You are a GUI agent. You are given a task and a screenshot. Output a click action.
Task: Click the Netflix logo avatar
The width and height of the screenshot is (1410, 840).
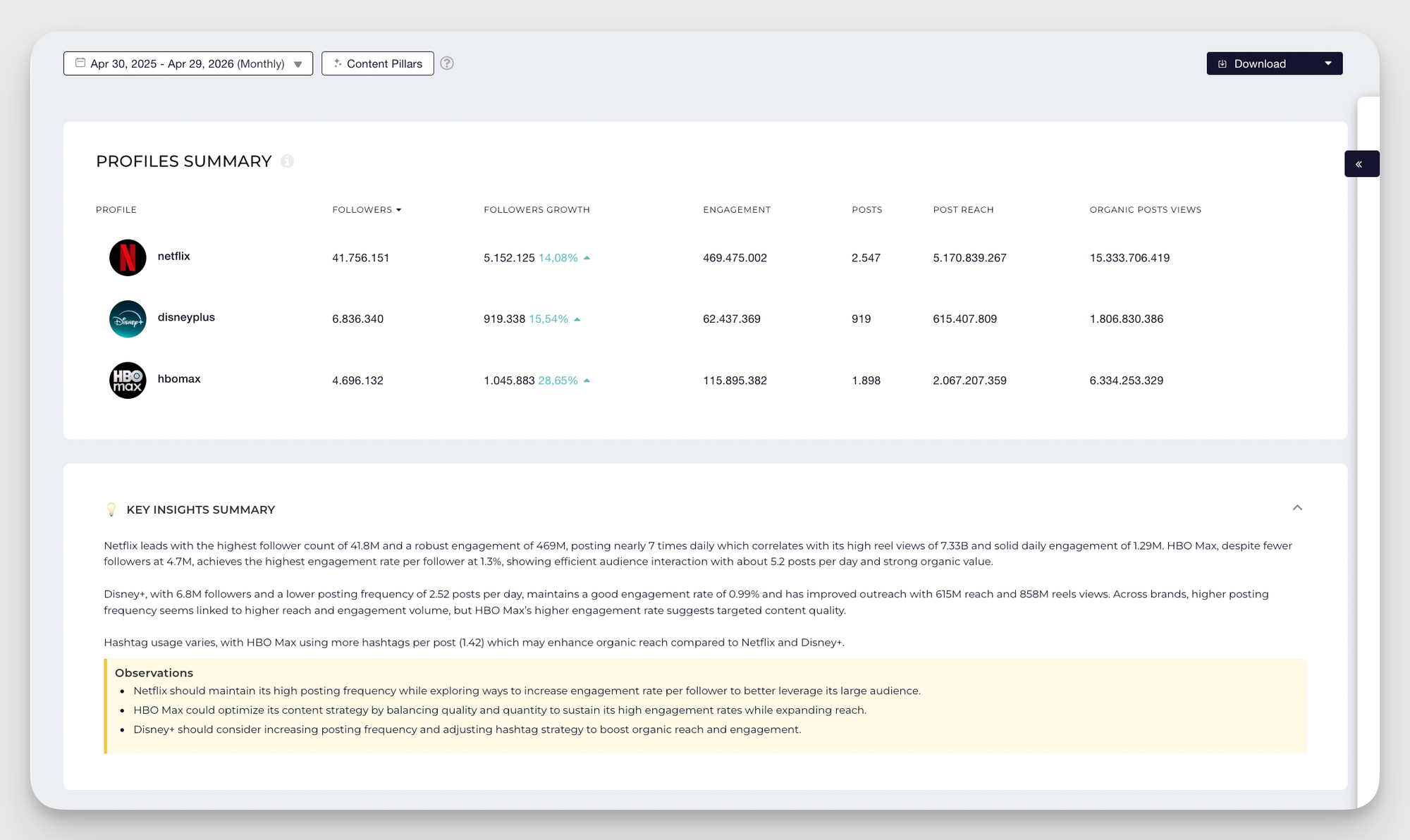coord(128,258)
